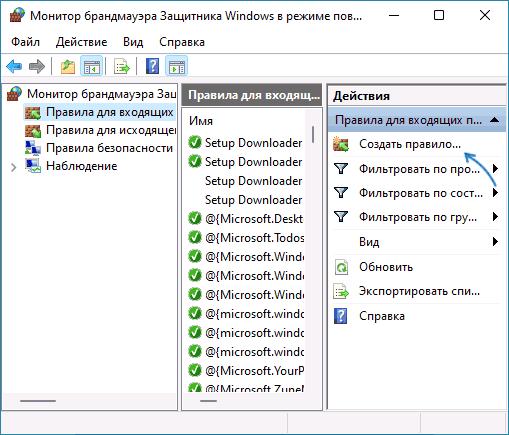Click the export icon beside Экспортировать спи...
The width and height of the screenshot is (509, 435).
tap(341, 291)
